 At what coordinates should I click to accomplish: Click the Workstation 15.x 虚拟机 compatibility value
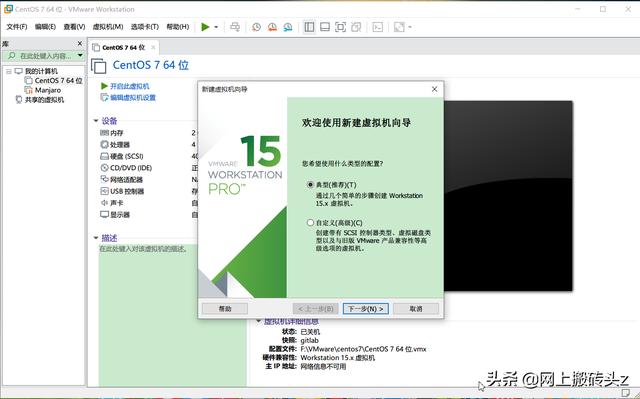tap(338, 358)
